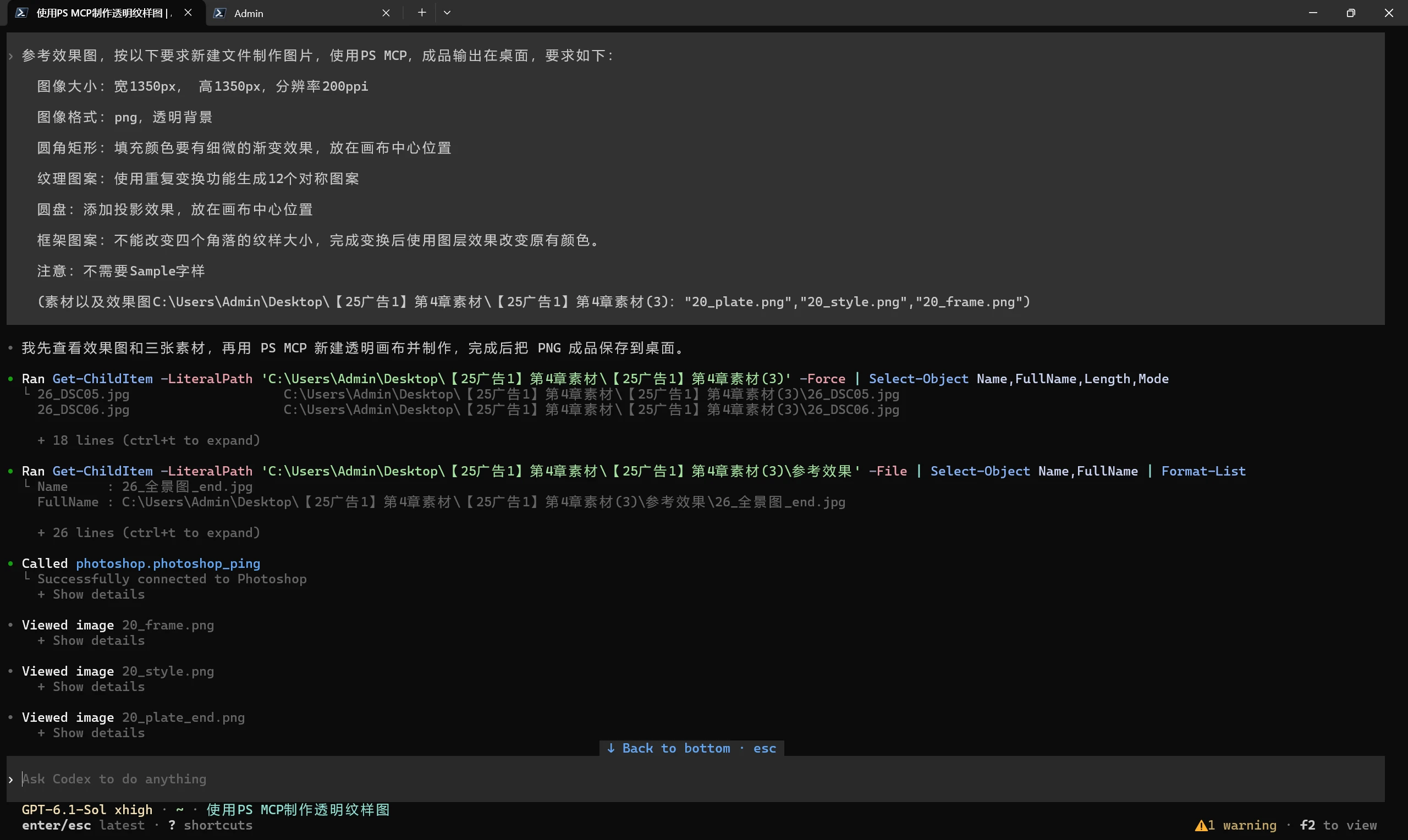Viewport: 1408px width, 840px height.
Task: Click the '? shortcuts' hint
Action: 210,825
